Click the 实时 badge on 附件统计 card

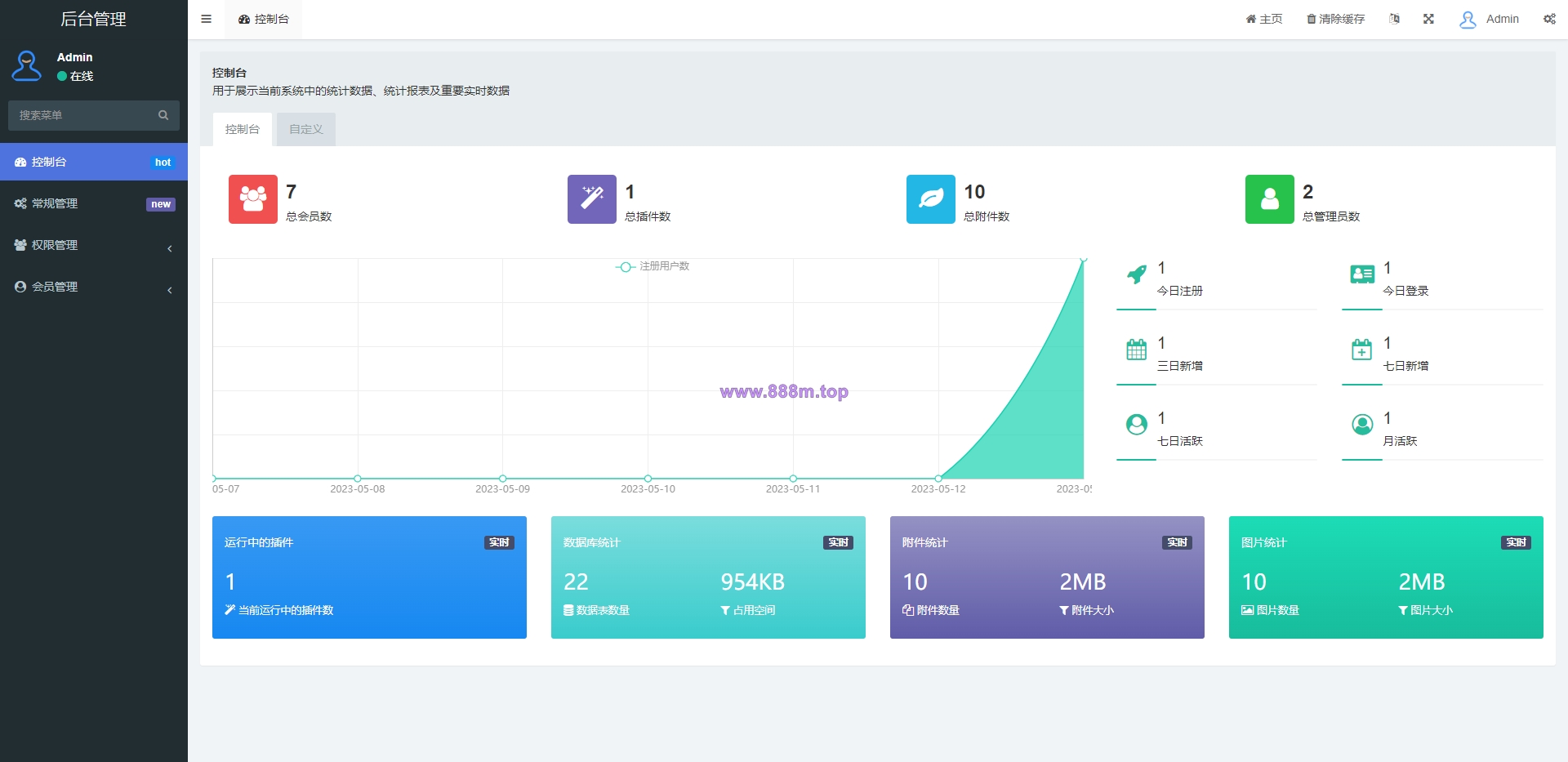[1177, 542]
